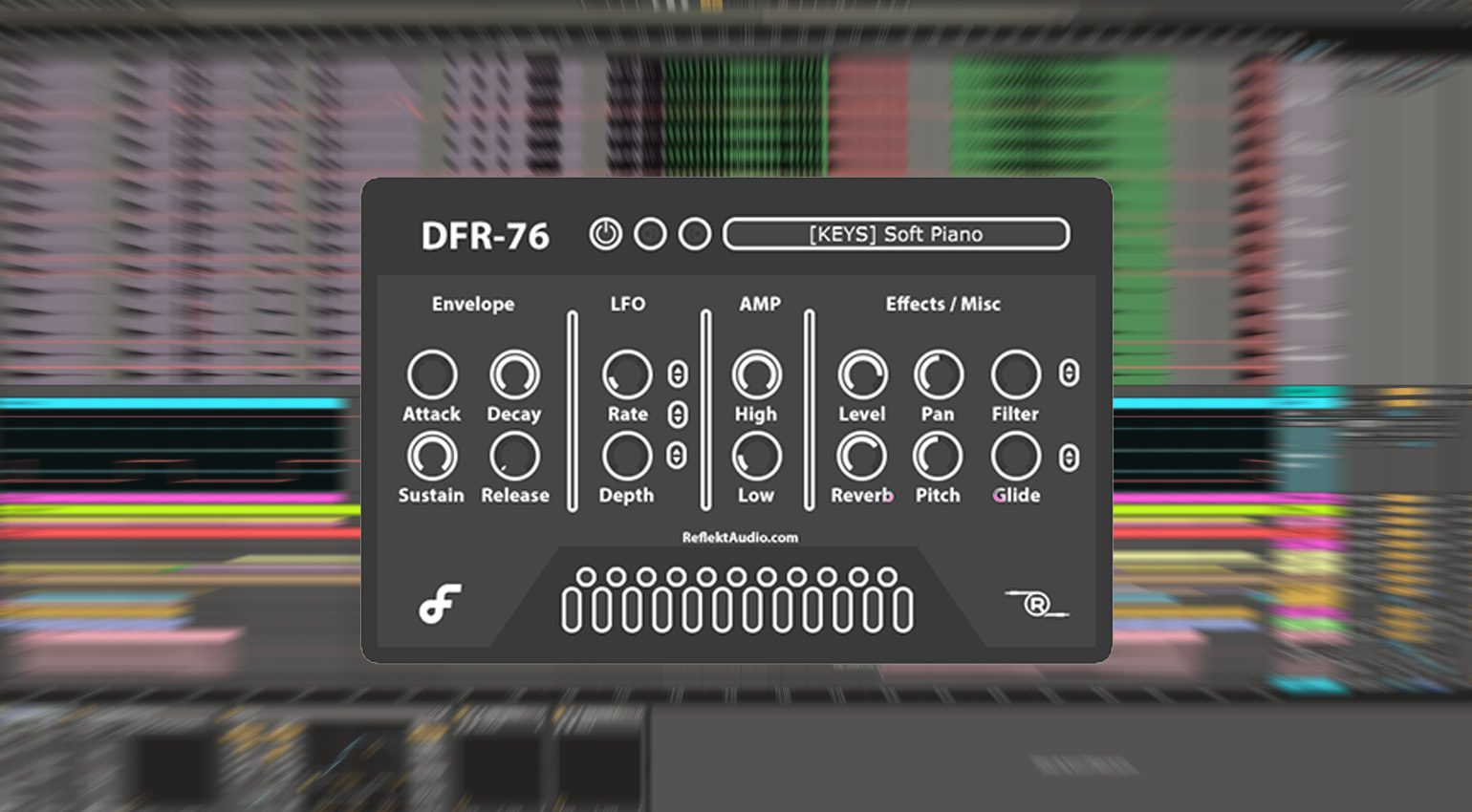Click the LFO Depth knob
The height and width of the screenshot is (812, 1472).
[x=627, y=456]
